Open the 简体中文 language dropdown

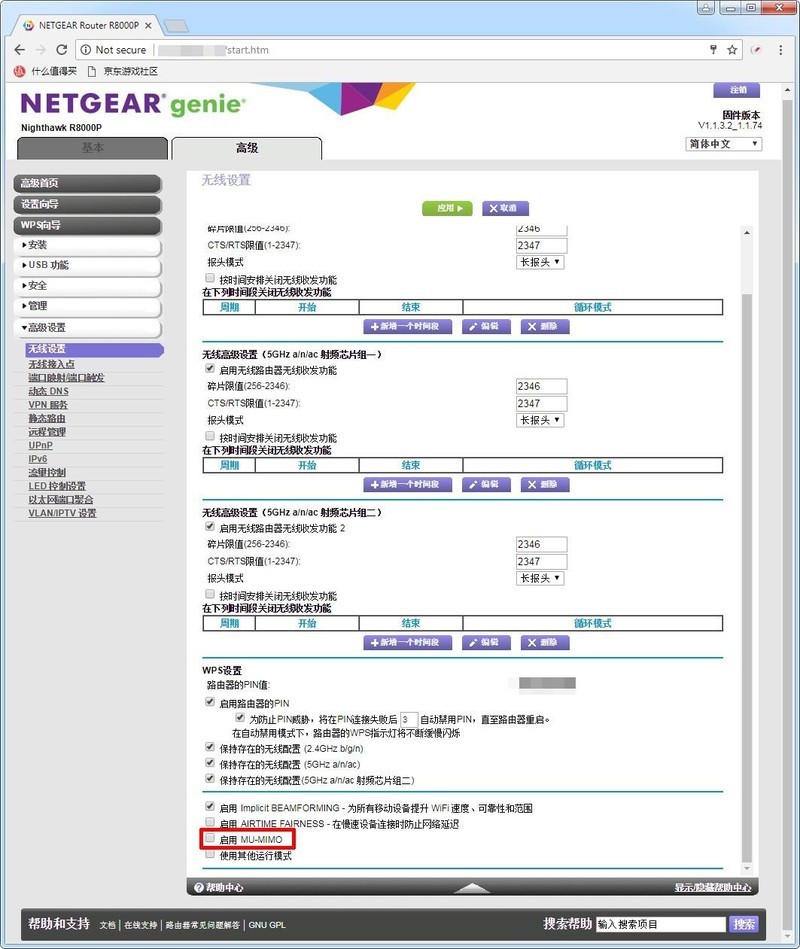pos(723,144)
